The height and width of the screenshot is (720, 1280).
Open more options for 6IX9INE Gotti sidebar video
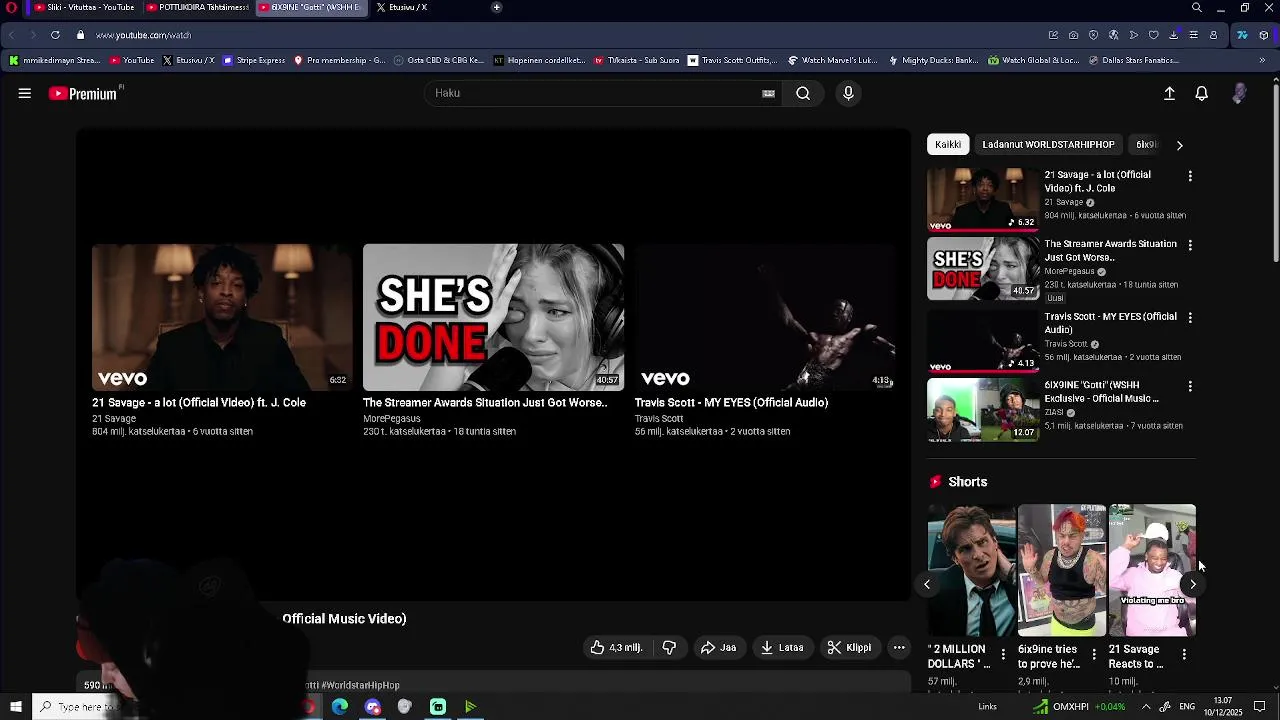[x=1190, y=386]
